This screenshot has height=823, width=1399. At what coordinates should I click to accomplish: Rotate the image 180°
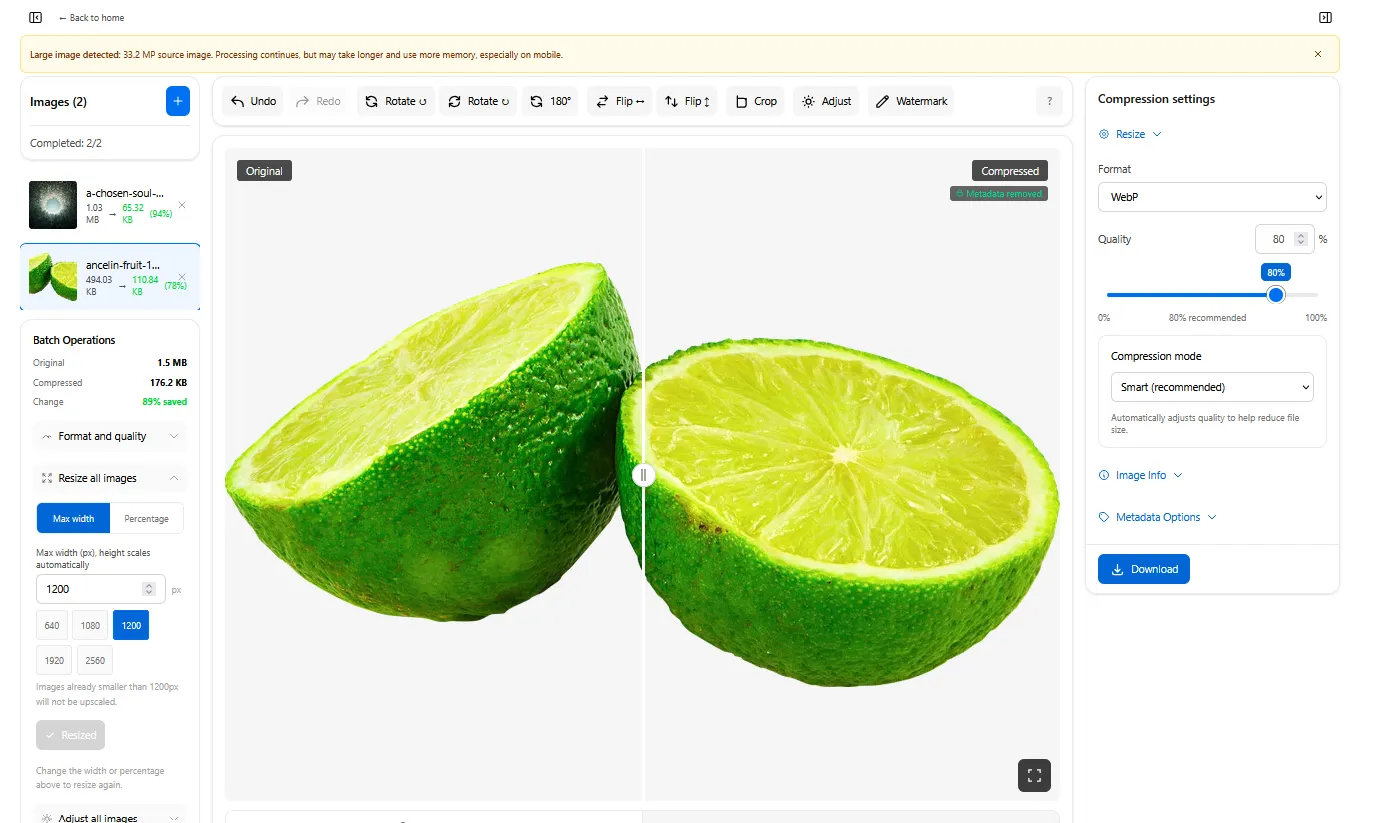[550, 101]
